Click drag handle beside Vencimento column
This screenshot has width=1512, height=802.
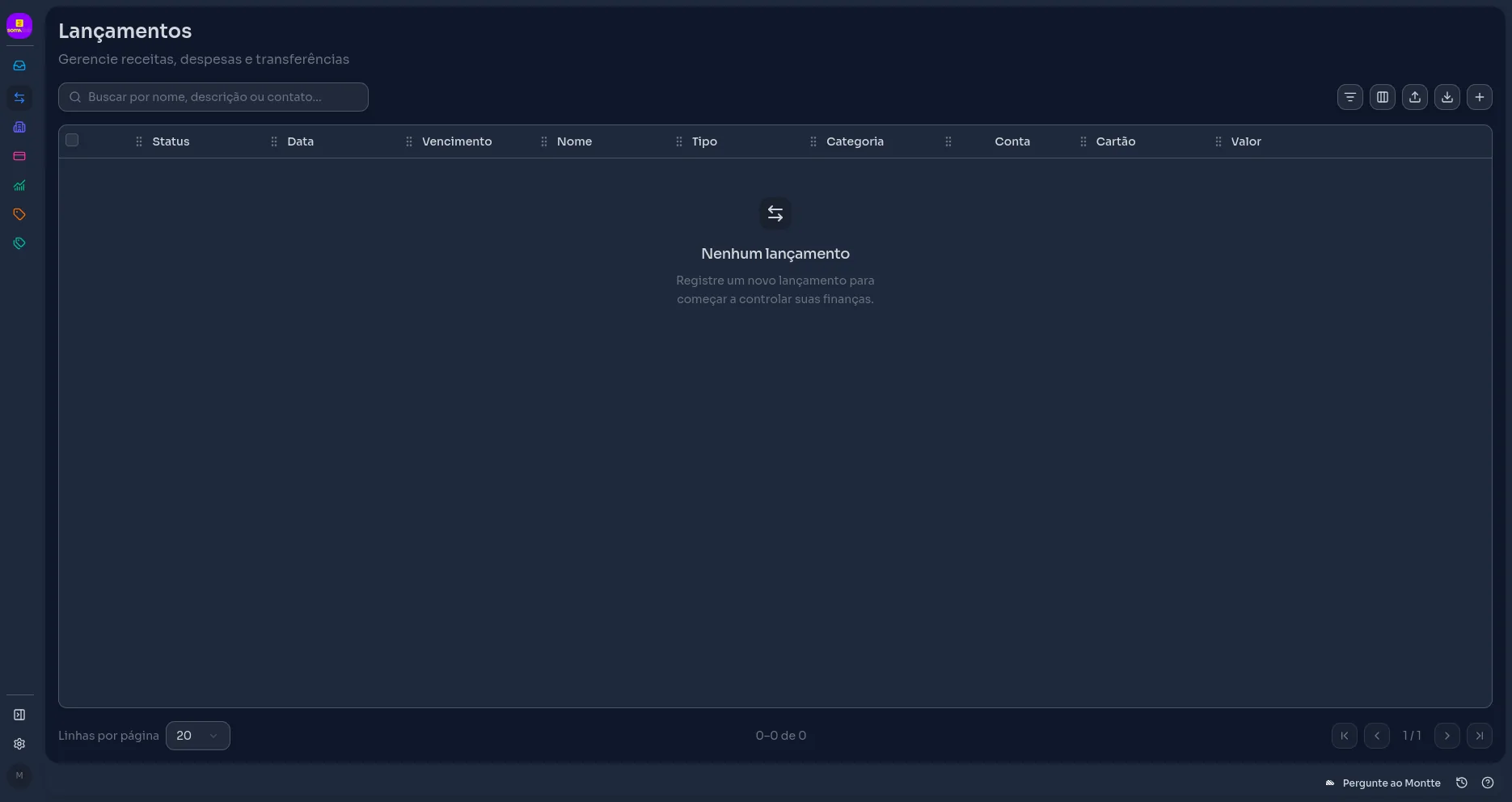[409, 141]
